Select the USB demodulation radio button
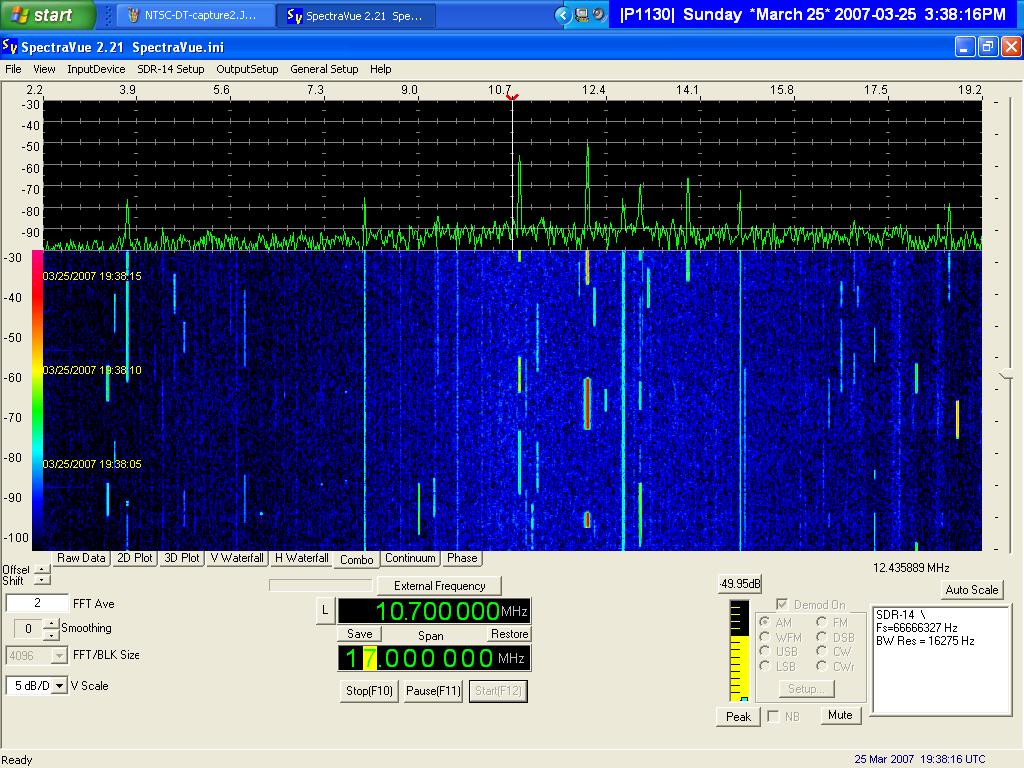The width and height of the screenshot is (1024, 768). click(x=766, y=652)
